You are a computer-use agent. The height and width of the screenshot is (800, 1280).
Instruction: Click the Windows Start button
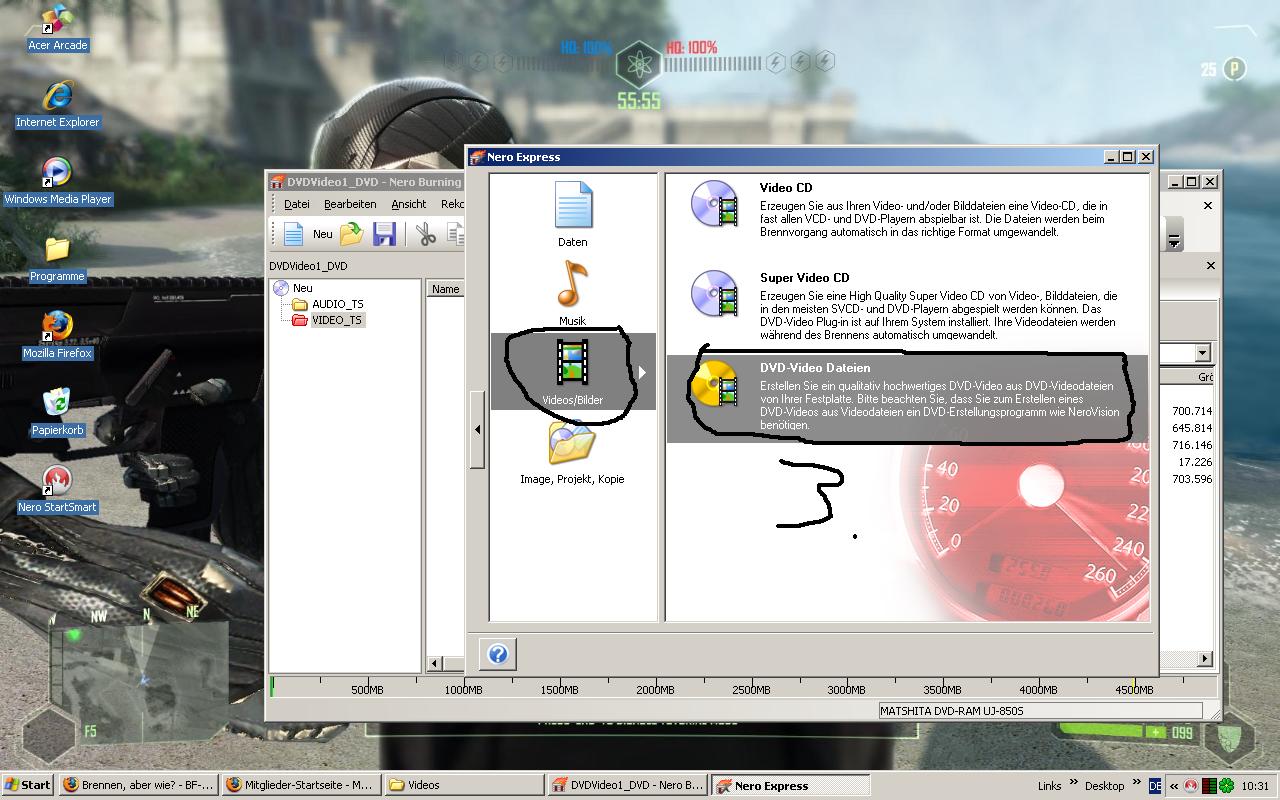[27, 785]
